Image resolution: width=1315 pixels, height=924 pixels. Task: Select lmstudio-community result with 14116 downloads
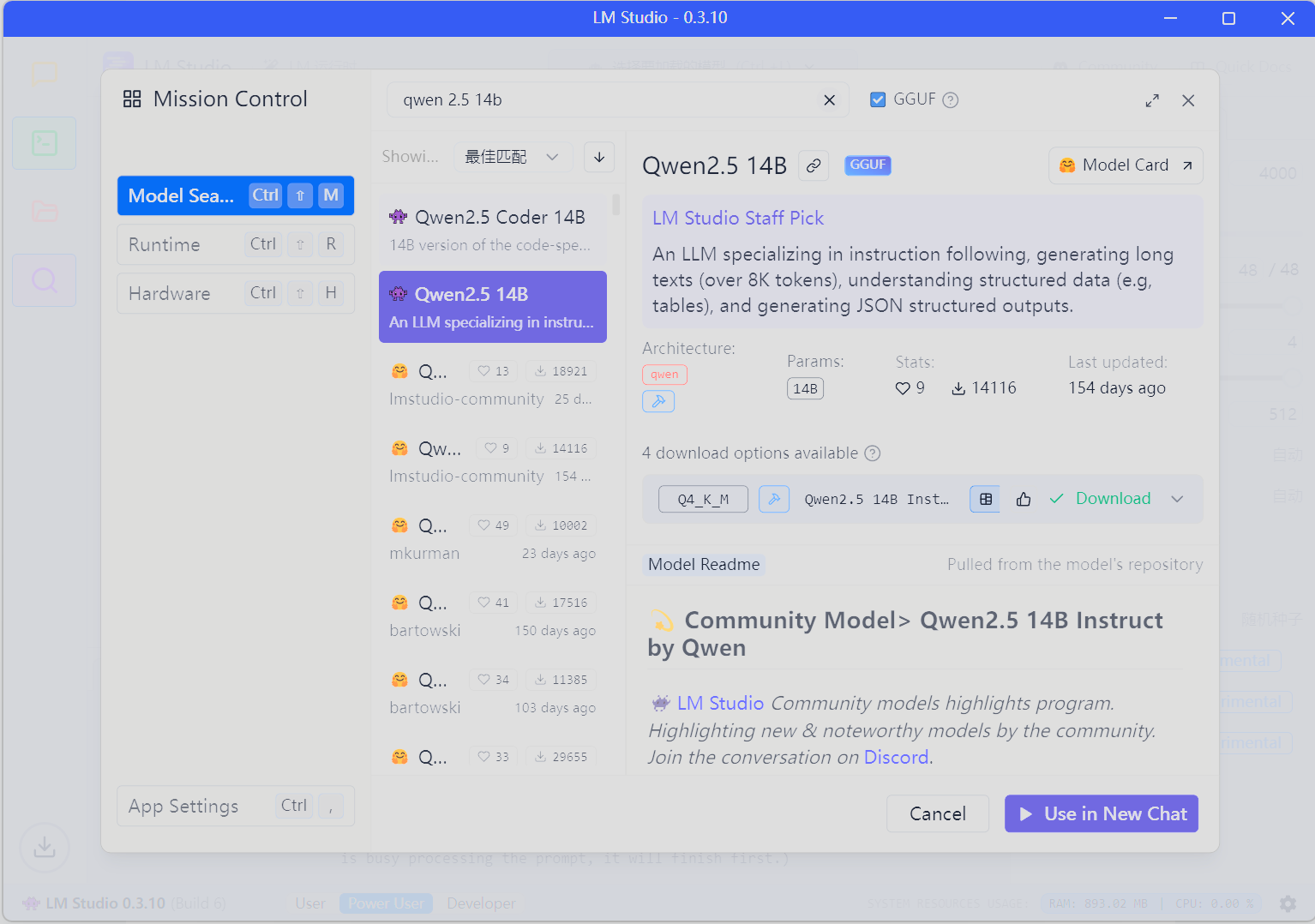pyautogui.click(x=493, y=461)
